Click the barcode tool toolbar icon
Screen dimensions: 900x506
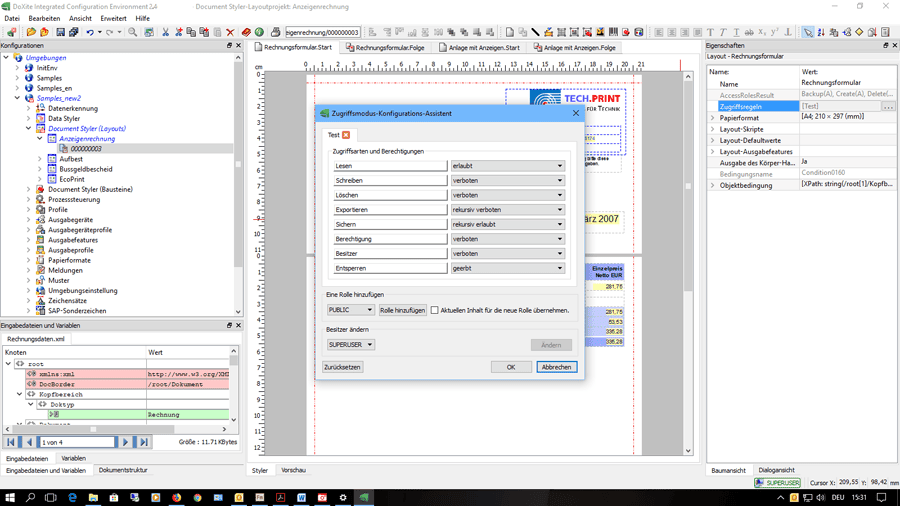(613, 32)
